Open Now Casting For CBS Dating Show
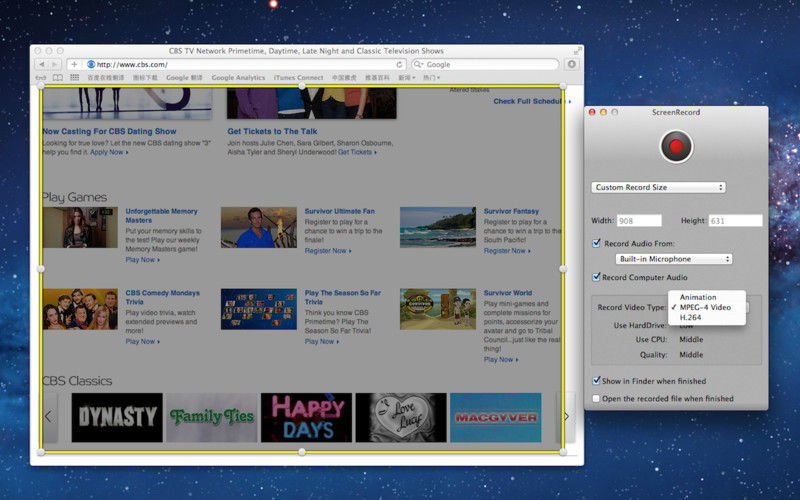The width and height of the screenshot is (800, 500). [x=110, y=131]
